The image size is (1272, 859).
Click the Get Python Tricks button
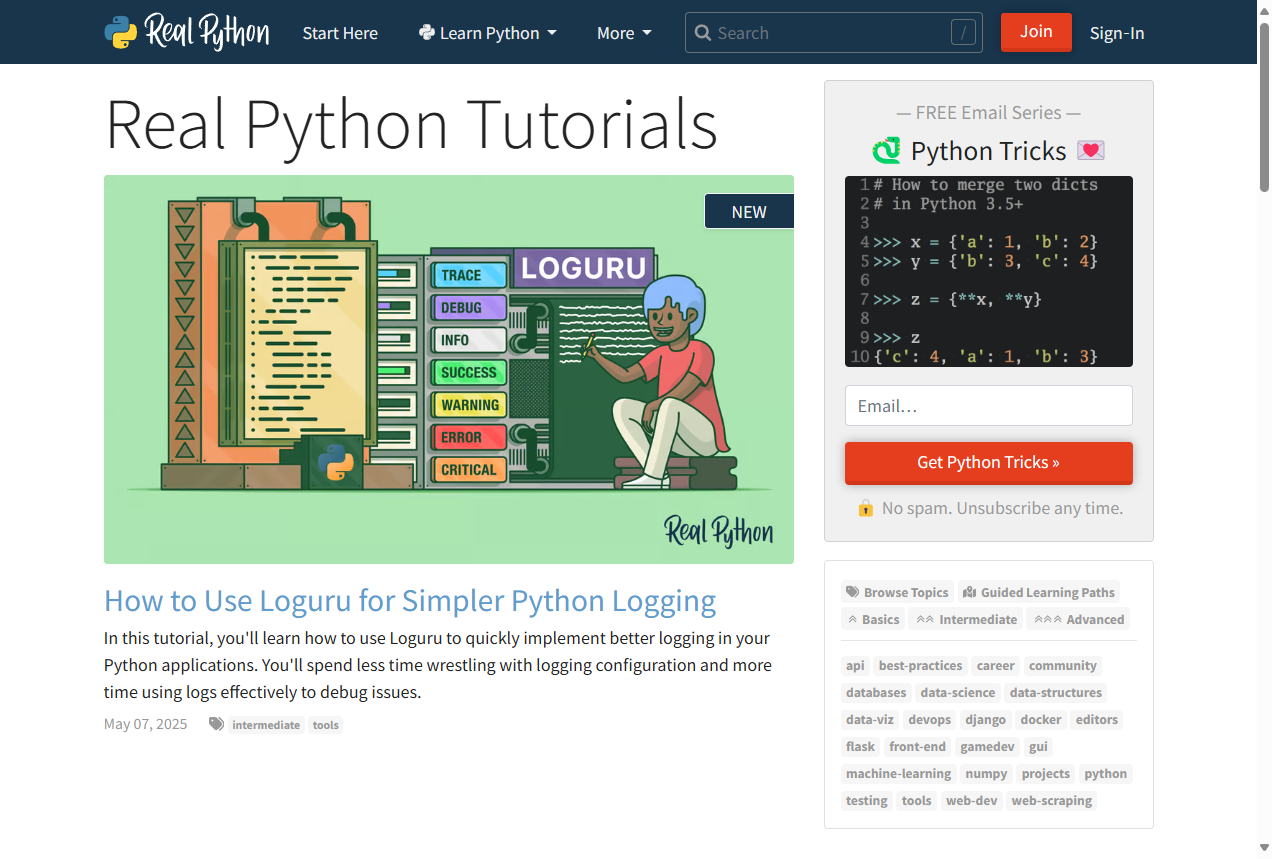point(988,462)
